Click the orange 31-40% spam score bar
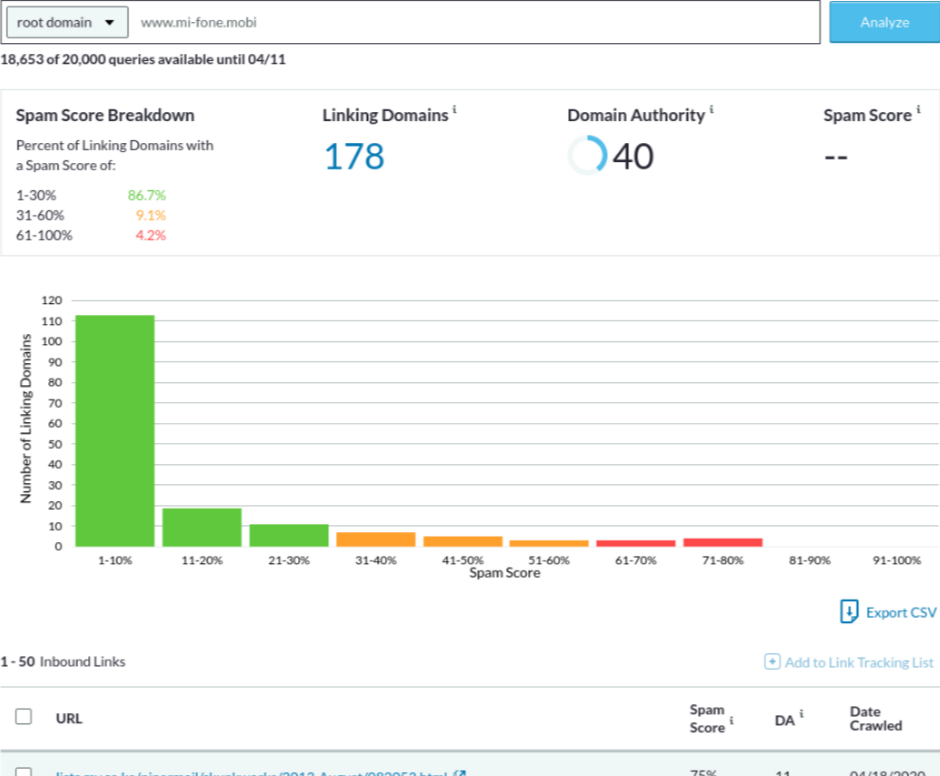 click(375, 539)
